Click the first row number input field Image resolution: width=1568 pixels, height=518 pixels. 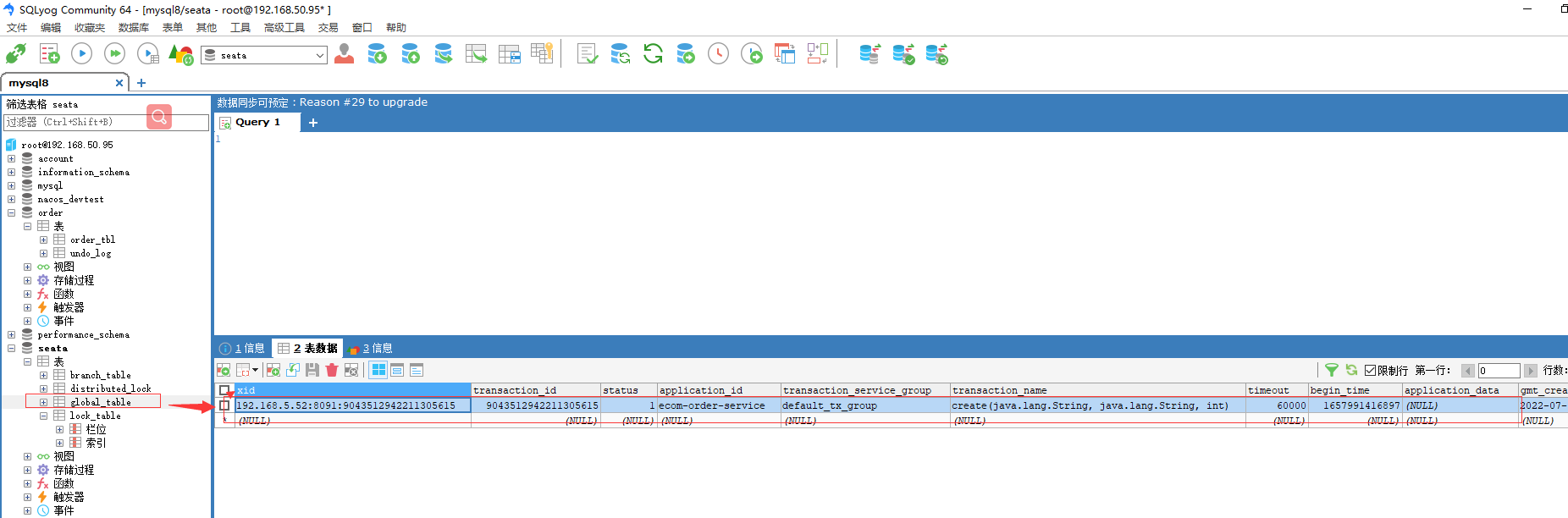(1499, 371)
